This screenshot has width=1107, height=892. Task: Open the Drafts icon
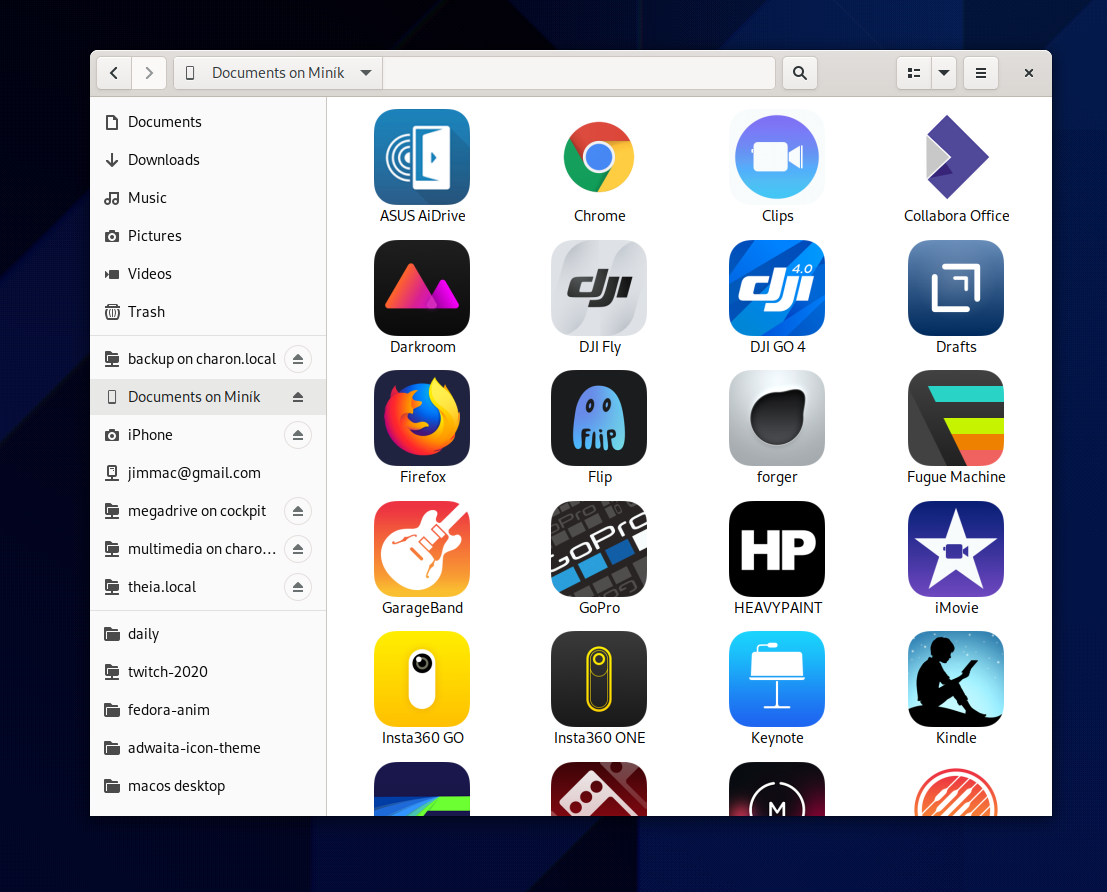[955, 288]
